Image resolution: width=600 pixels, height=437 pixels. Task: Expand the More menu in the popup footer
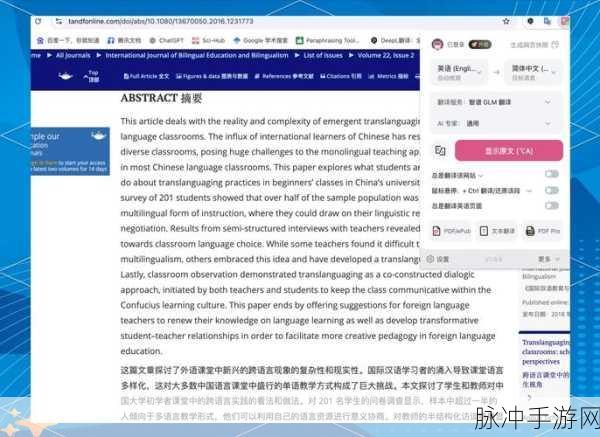(x=548, y=259)
